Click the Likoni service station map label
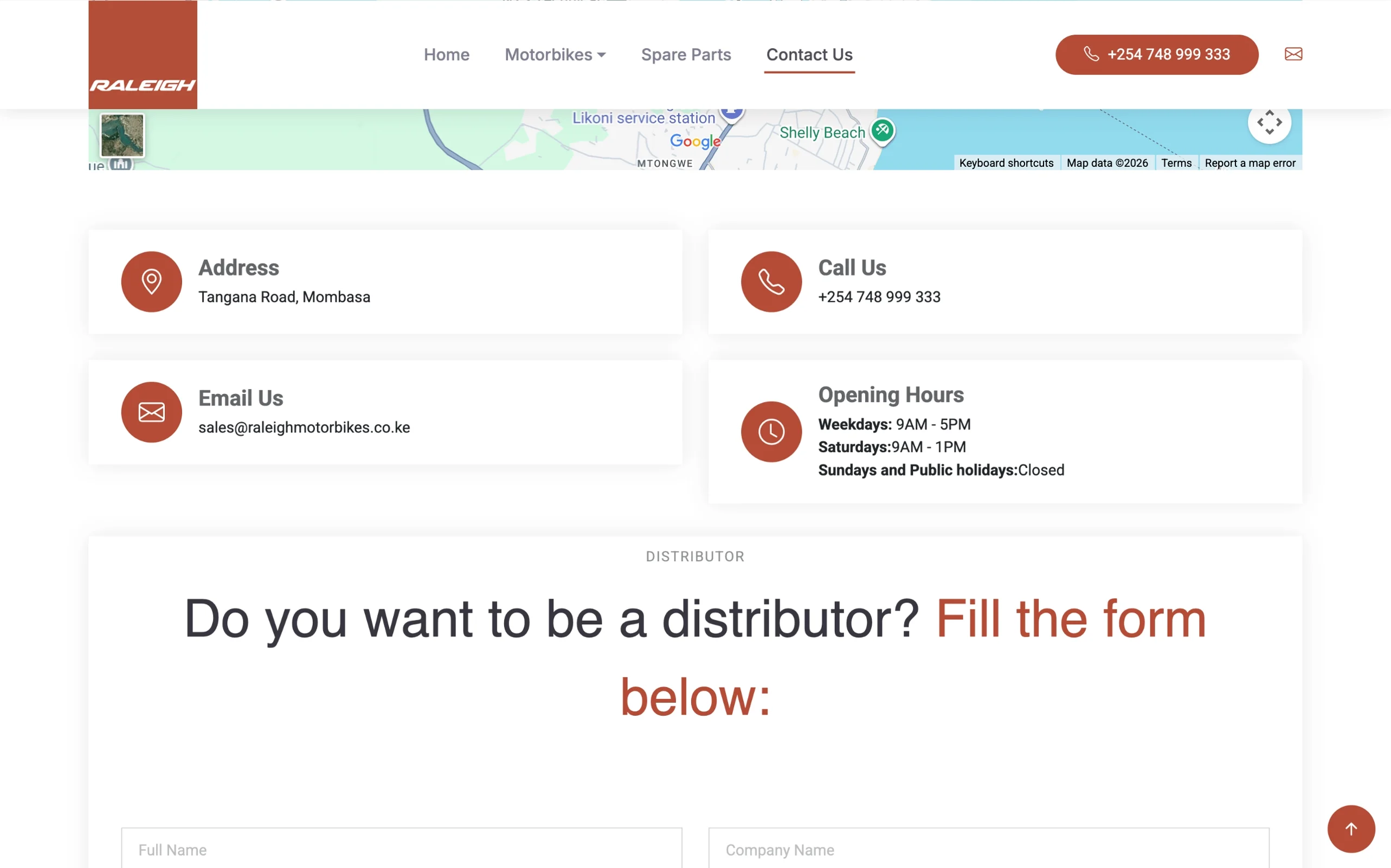Viewport: 1391px width, 868px height. pos(644,118)
